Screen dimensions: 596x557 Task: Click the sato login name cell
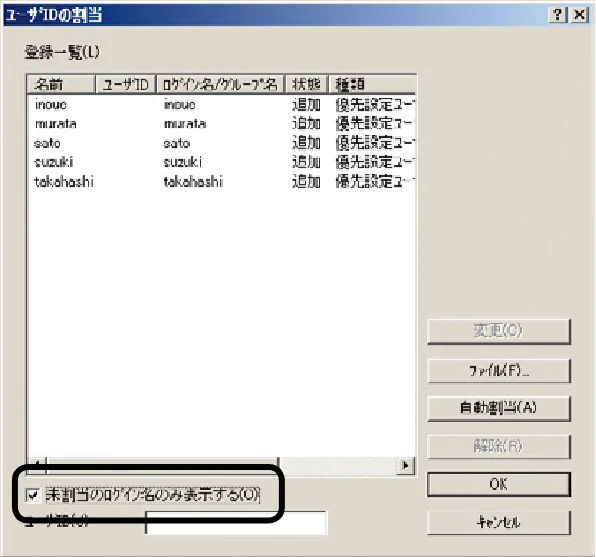tap(177, 143)
